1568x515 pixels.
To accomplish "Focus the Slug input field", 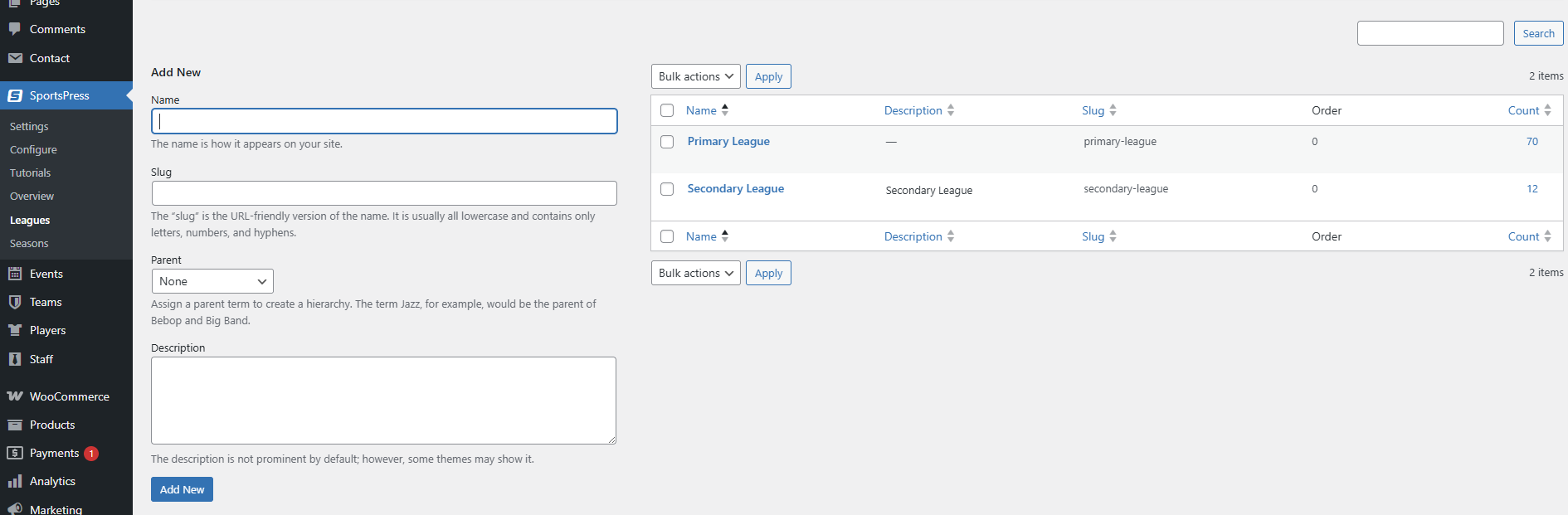I will coord(384,193).
